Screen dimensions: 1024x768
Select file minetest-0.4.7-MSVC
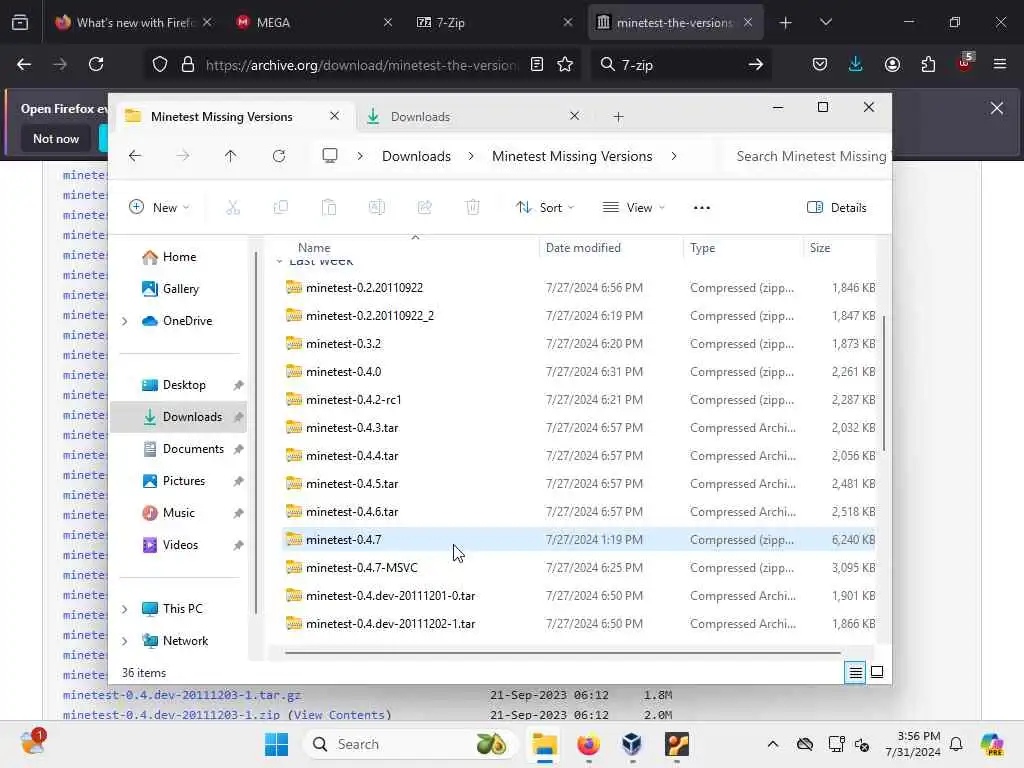[579, 568]
